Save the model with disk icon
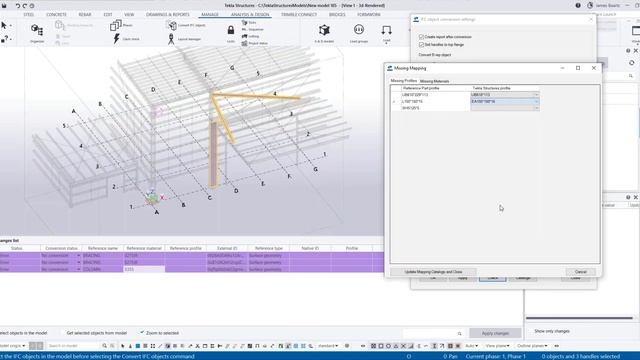The image size is (640, 360). point(4,6)
